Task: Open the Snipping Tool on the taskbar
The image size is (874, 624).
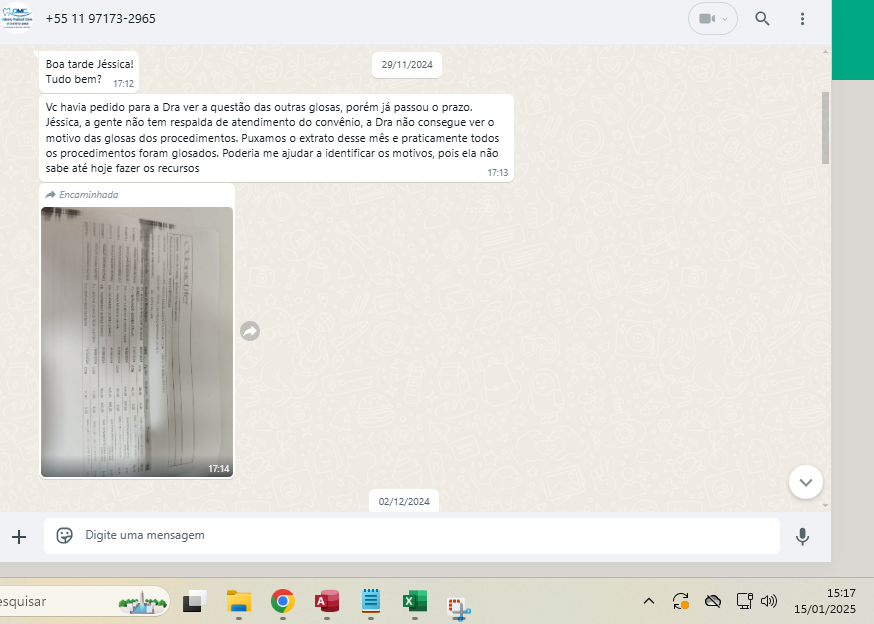Action: click(459, 607)
